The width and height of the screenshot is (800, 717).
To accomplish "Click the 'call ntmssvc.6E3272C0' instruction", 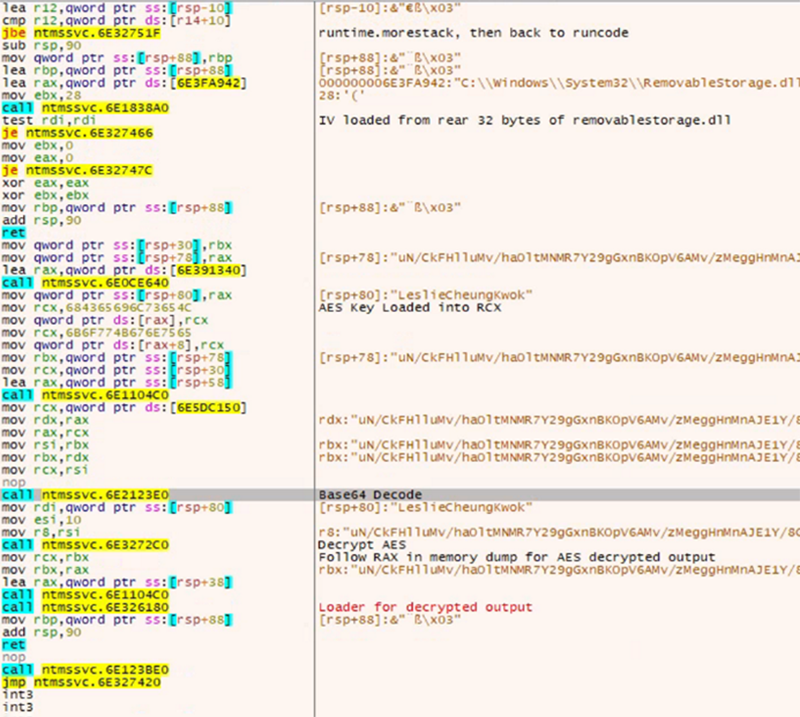I will point(85,545).
